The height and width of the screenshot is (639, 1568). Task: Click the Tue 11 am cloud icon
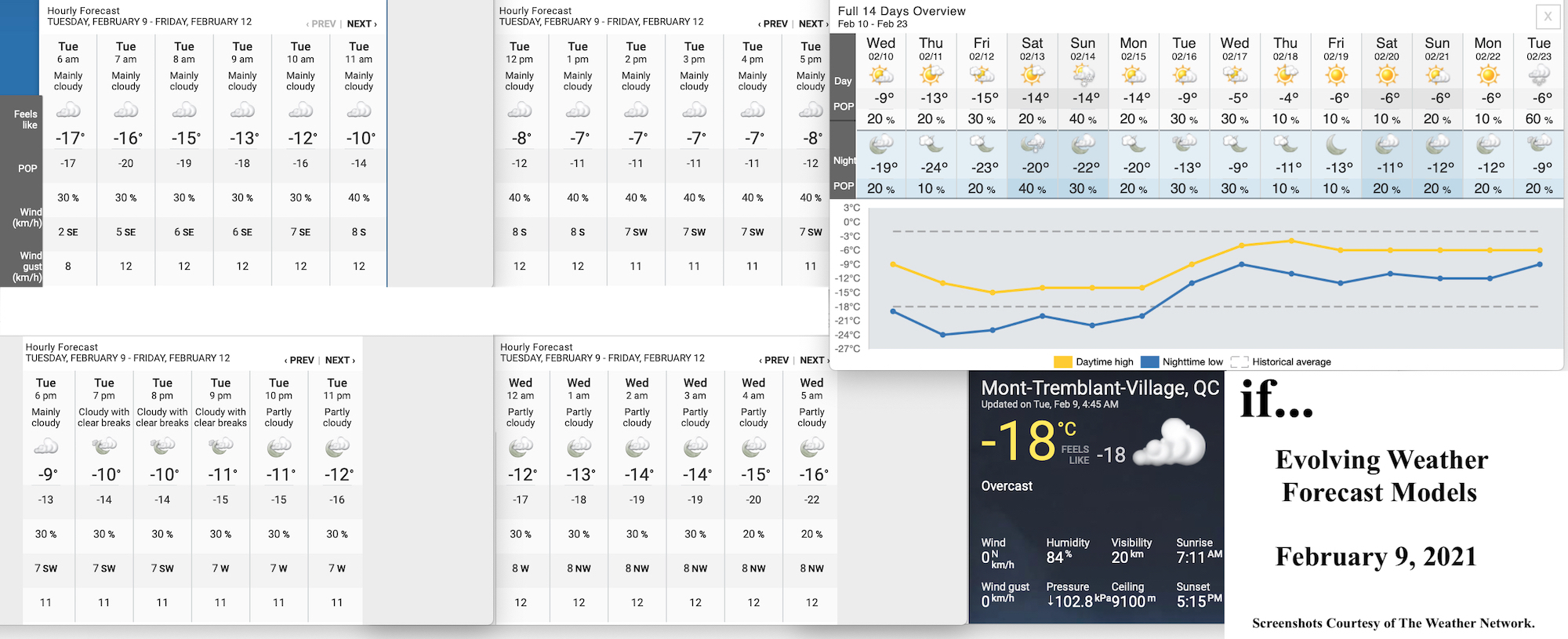pyautogui.click(x=359, y=111)
